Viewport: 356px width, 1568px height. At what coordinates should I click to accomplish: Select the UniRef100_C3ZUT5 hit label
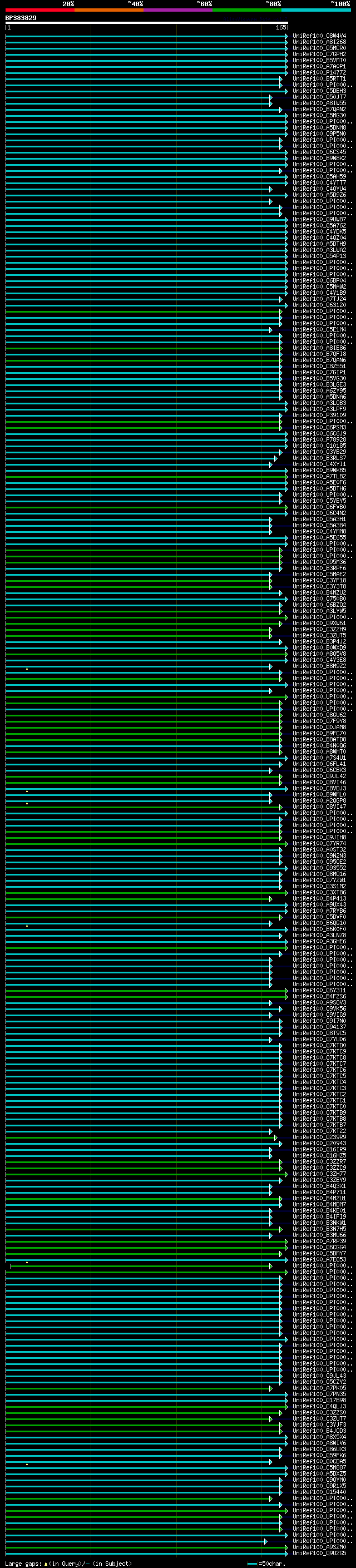[x=319, y=635]
